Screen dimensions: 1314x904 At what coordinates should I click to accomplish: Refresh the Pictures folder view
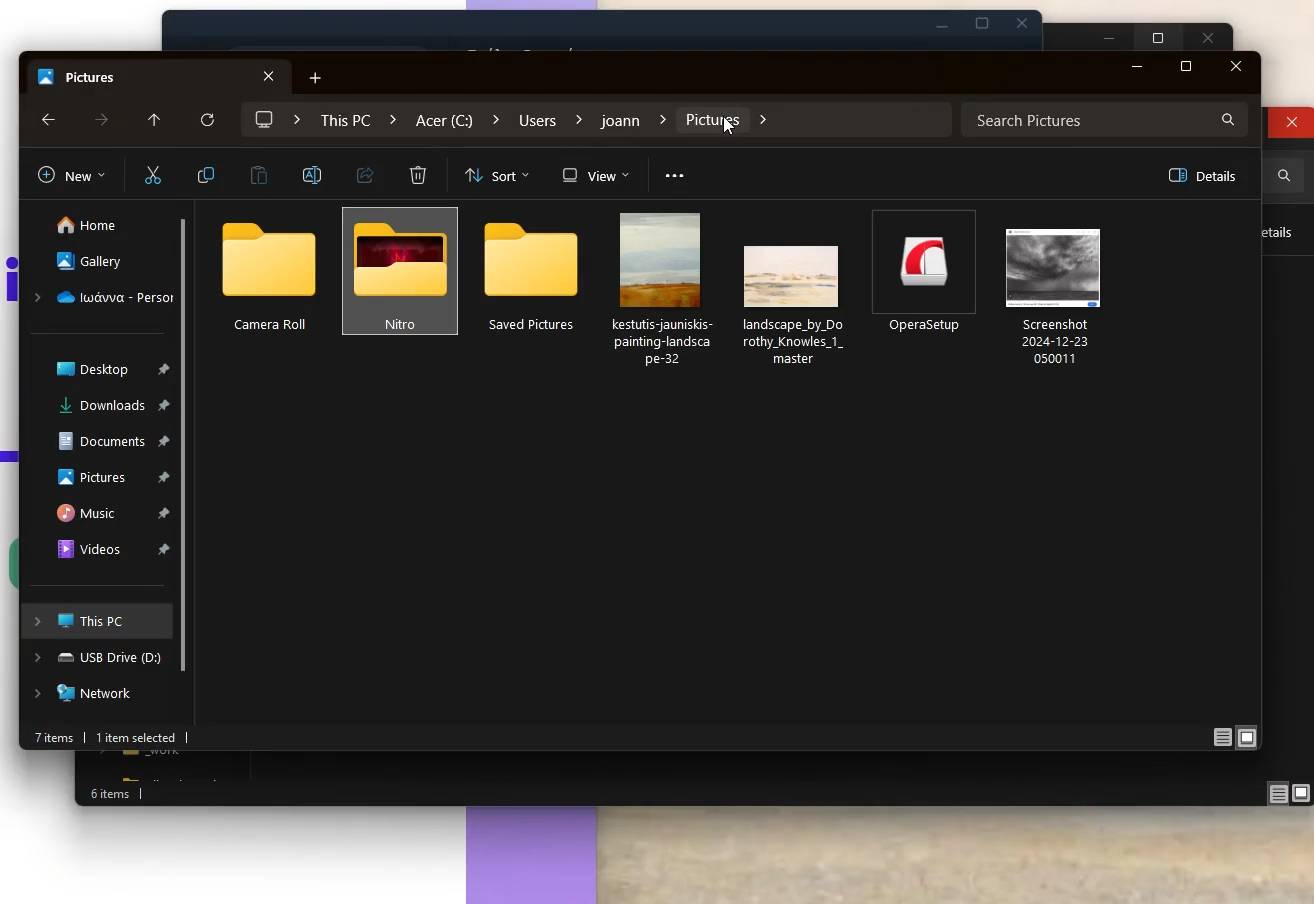[207, 120]
